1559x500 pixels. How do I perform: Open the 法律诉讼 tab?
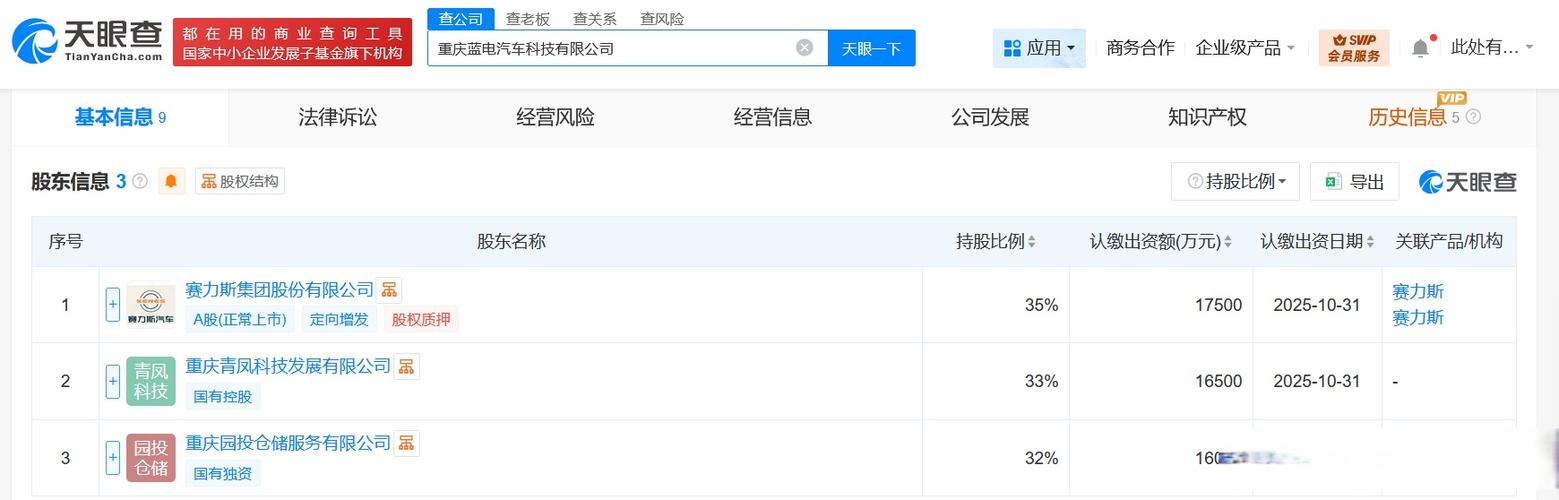point(338,117)
